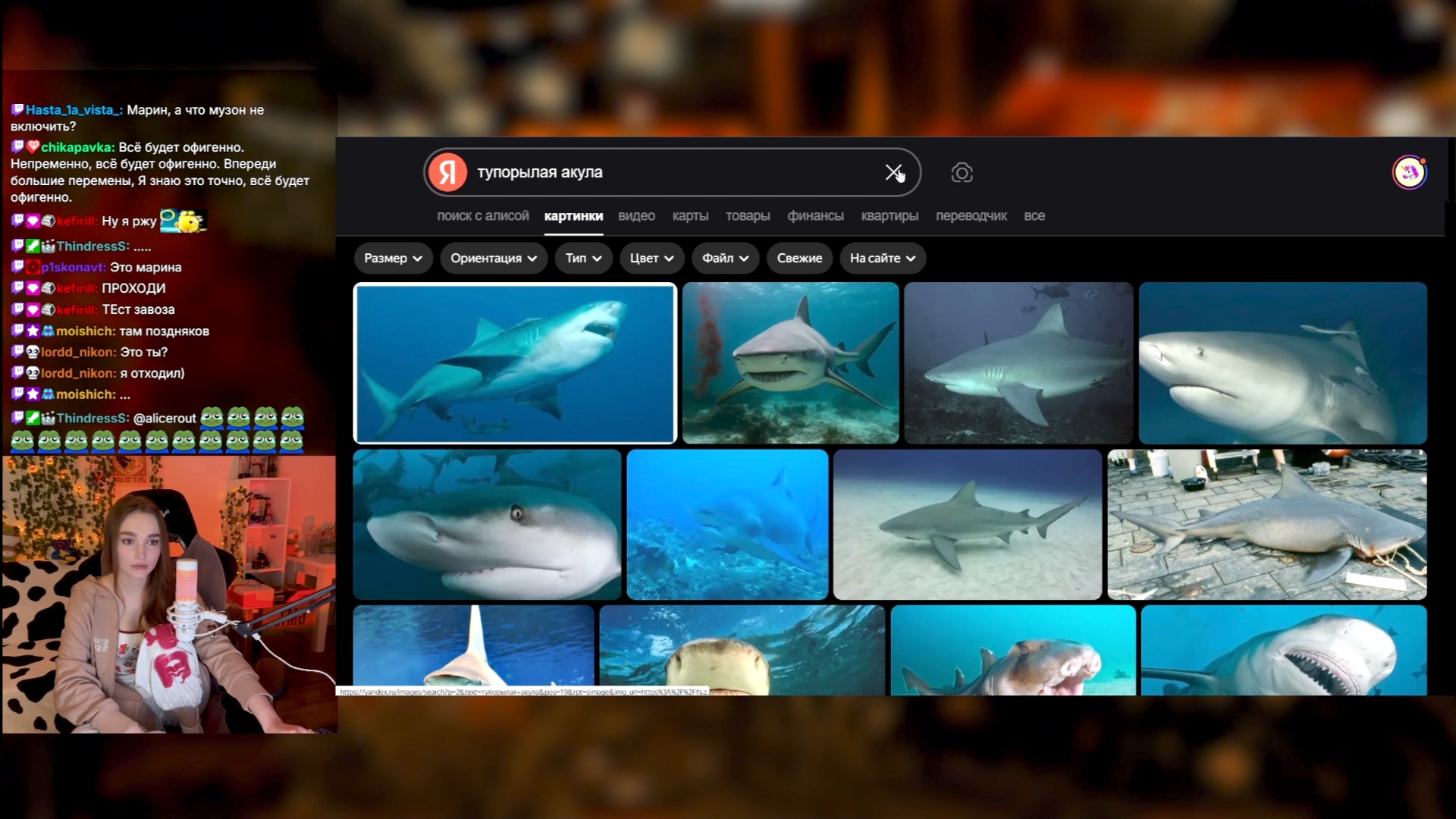Image resolution: width=1456 pixels, height=819 pixels.
Task: Open camera image search icon
Action: tap(962, 173)
